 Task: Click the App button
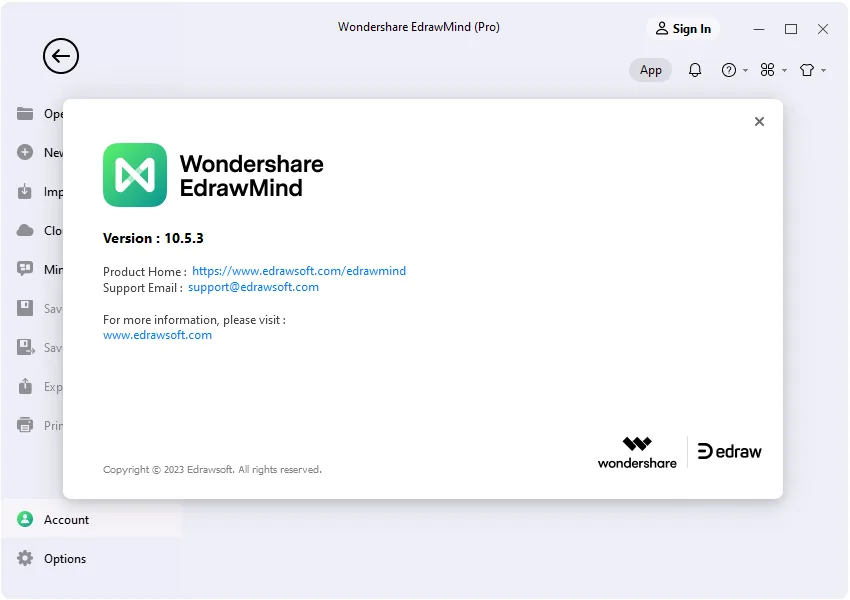coord(651,70)
